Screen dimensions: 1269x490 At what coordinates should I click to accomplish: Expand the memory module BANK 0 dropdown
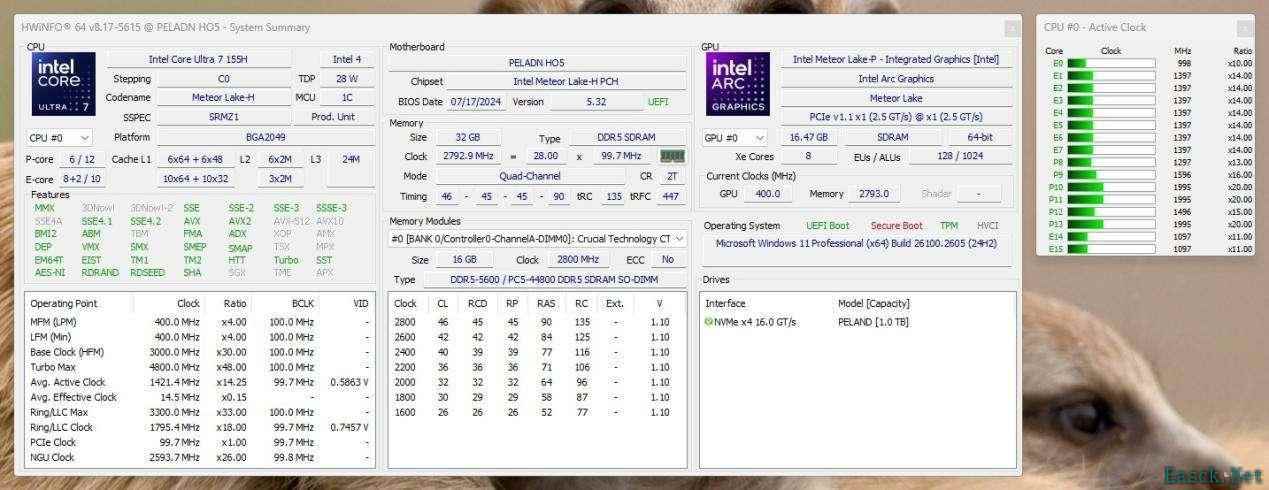tap(538, 239)
